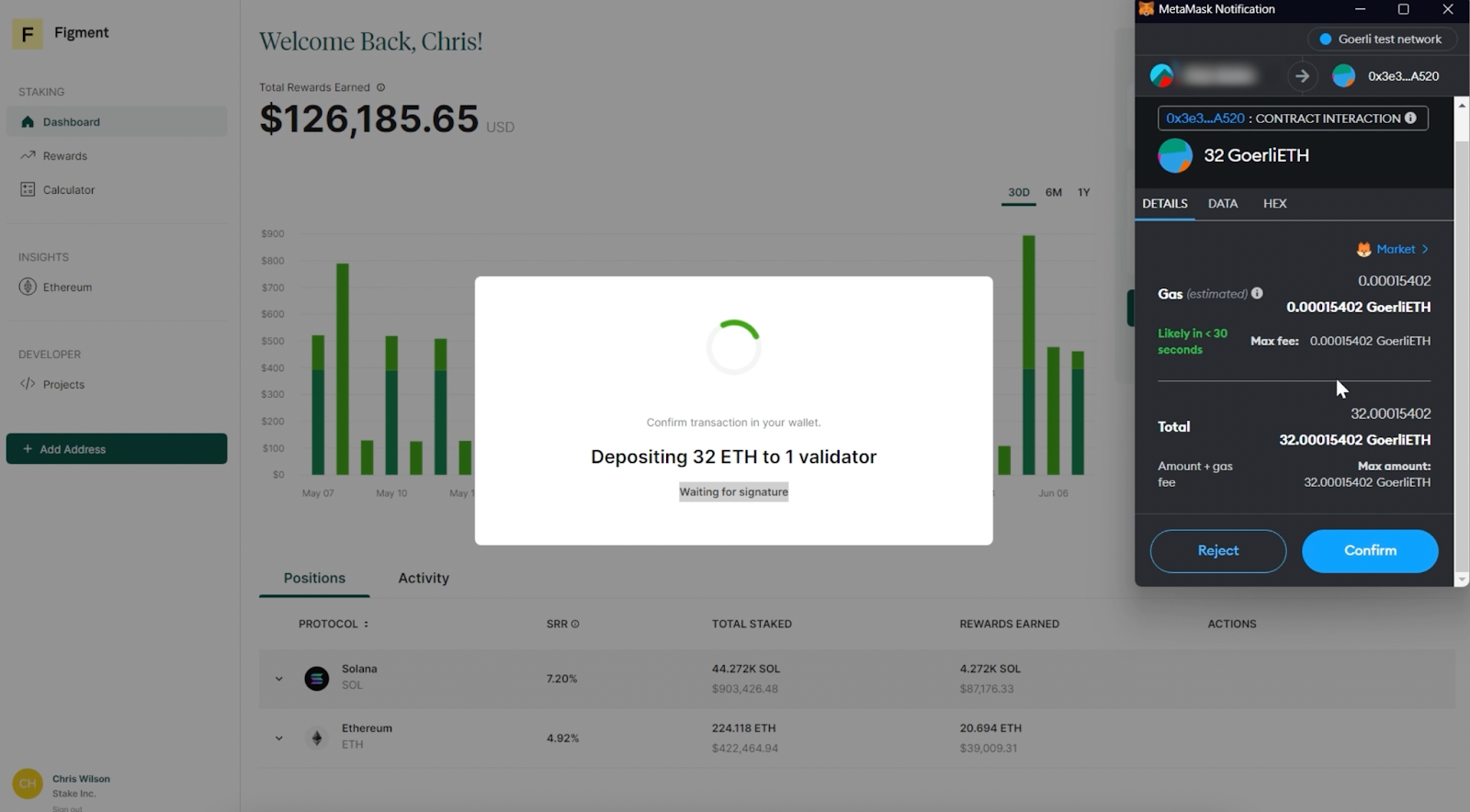Click the 224.118 ETH total staked value
1470x812 pixels.
[744, 728]
